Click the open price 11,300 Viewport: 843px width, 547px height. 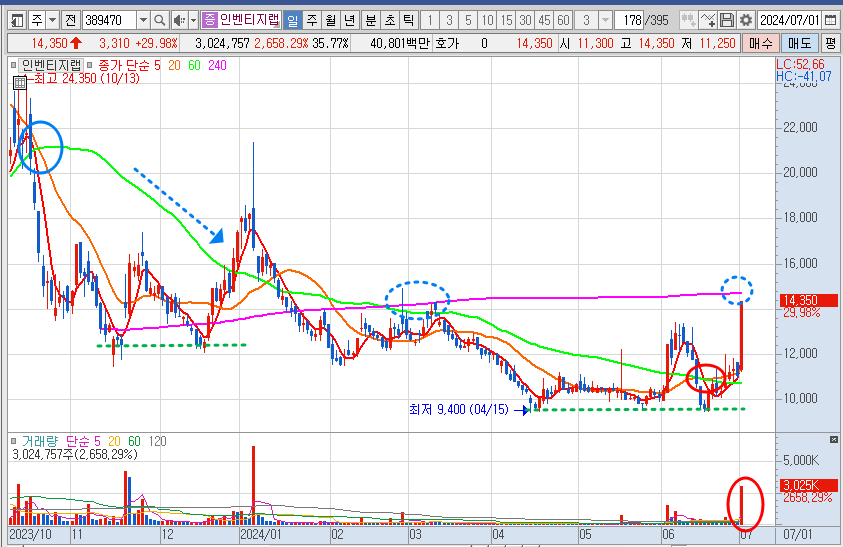[x=595, y=43]
